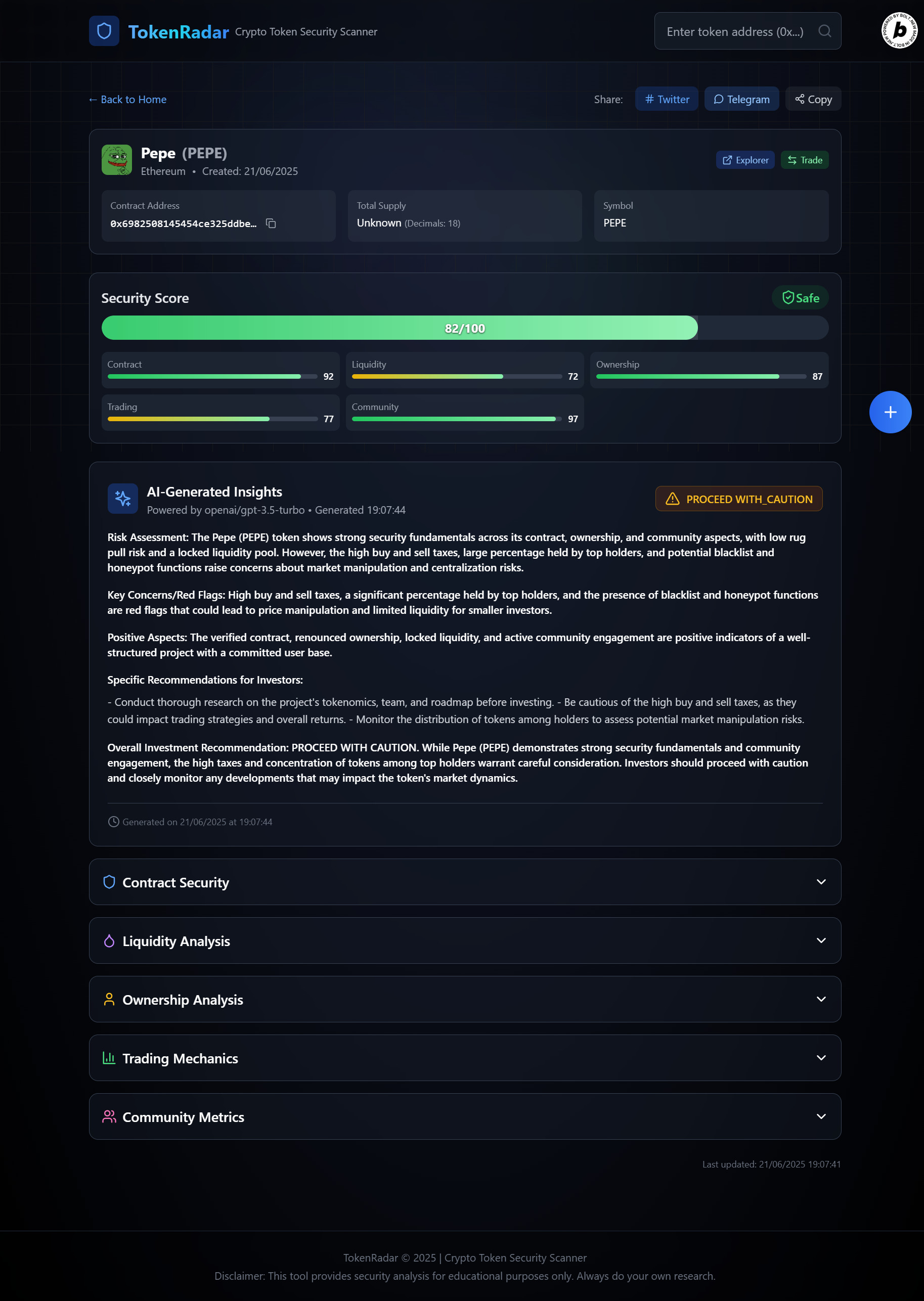
Task: Click the Copy share button
Action: click(x=813, y=99)
